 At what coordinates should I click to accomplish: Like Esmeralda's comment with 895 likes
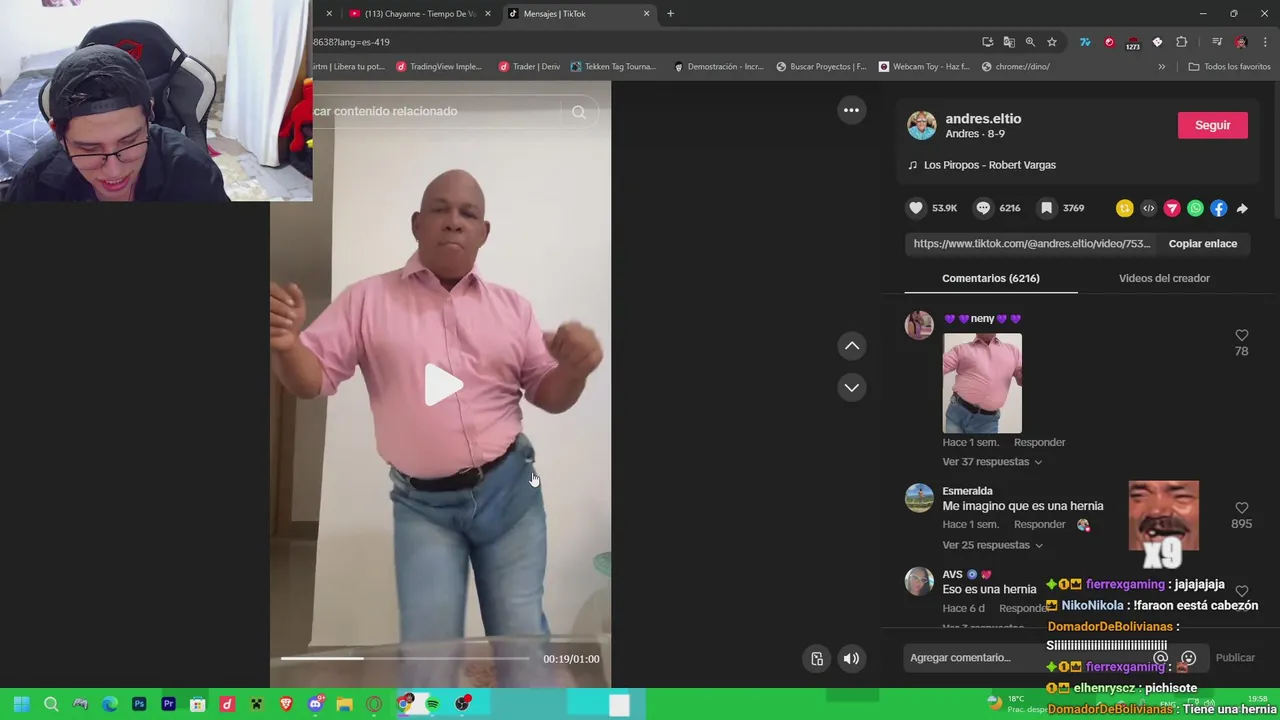pos(1241,508)
